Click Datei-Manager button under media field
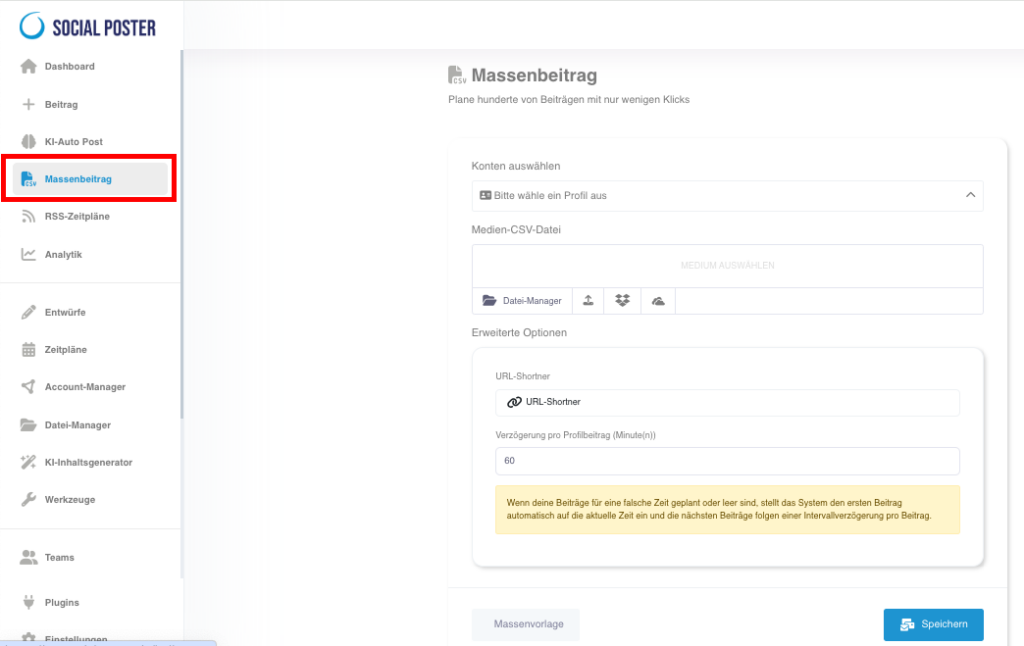The height and width of the screenshot is (646, 1024). (x=522, y=300)
